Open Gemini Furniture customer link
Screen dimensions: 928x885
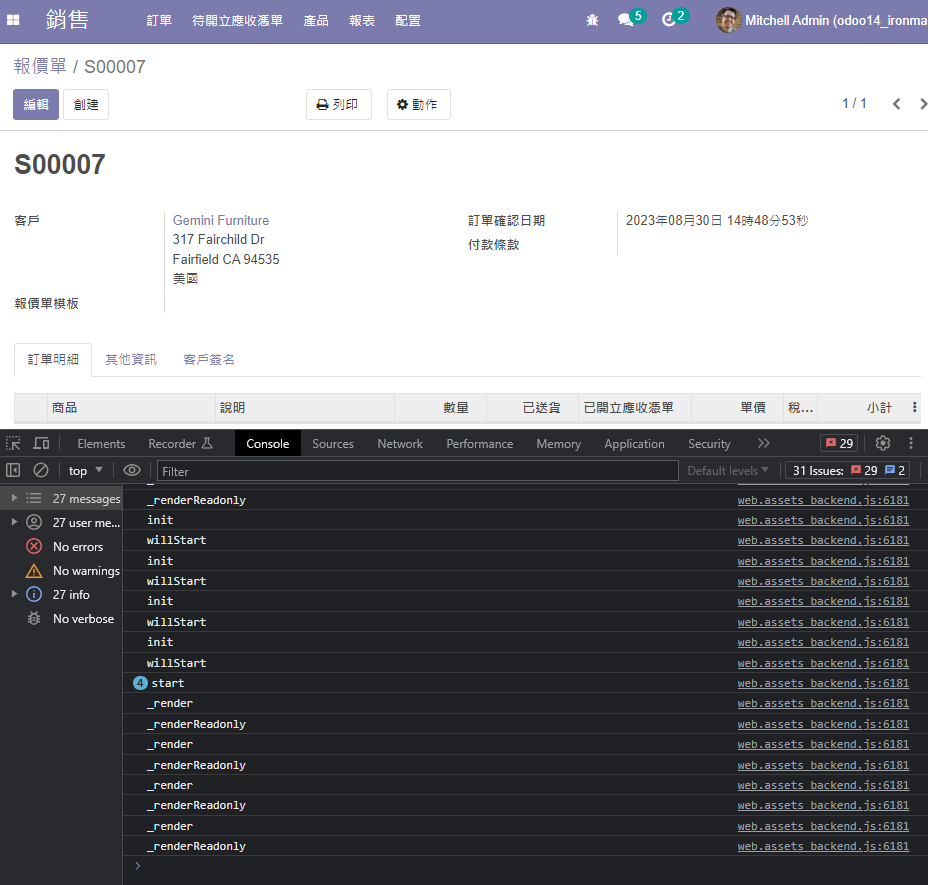221,220
